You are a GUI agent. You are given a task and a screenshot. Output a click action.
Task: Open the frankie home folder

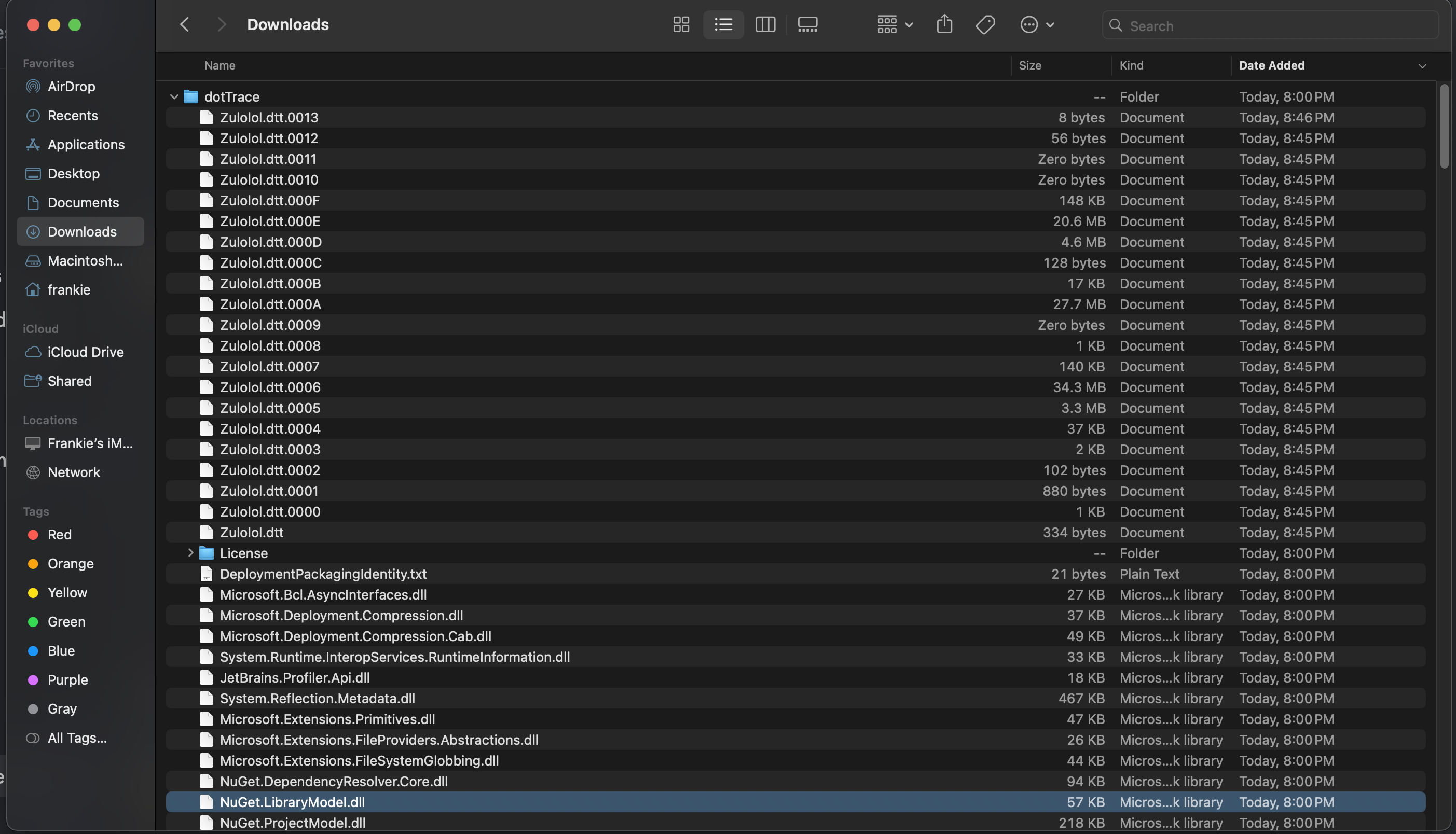coord(80,290)
